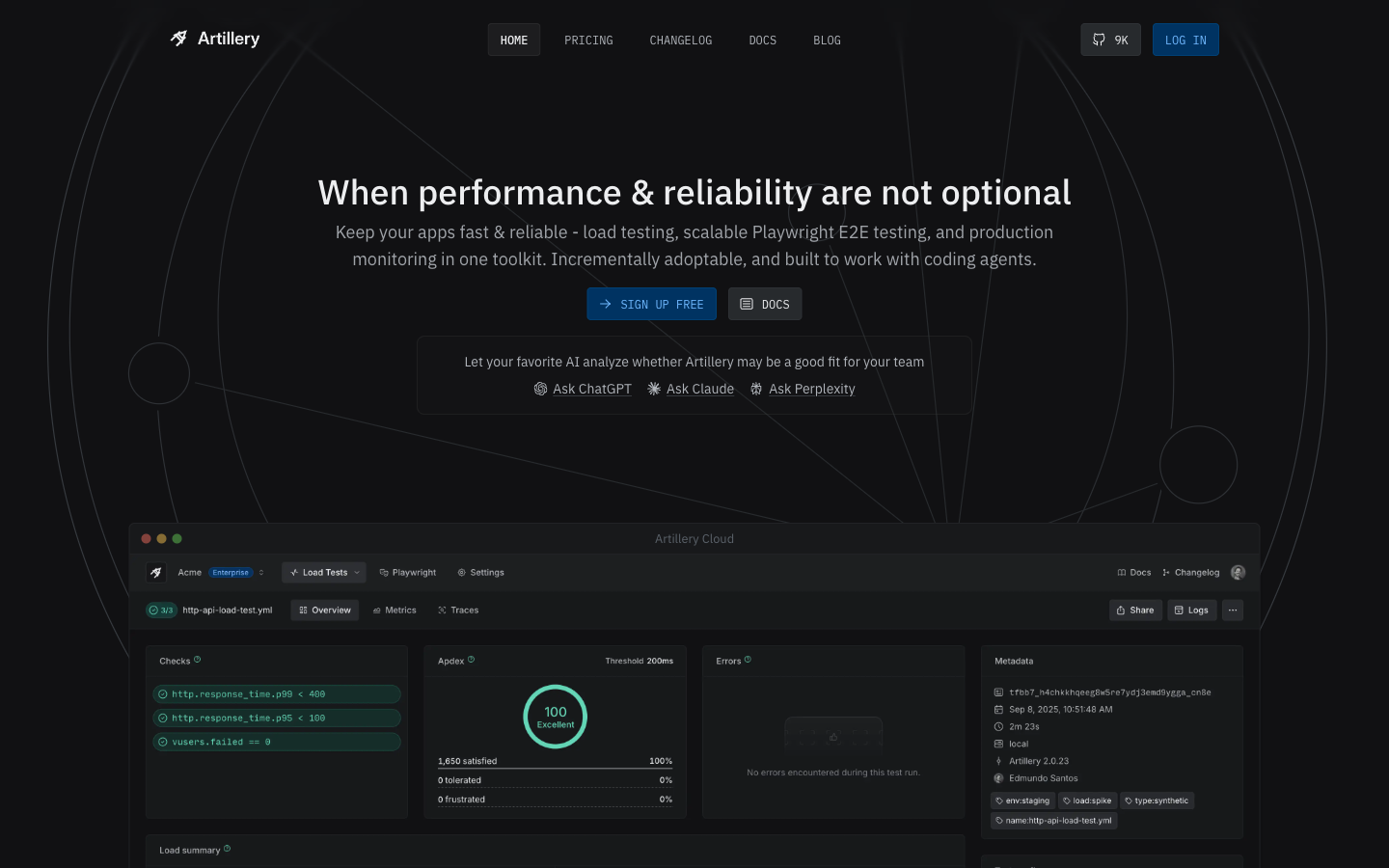Viewport: 1389px width, 868px height.
Task: Click the Ask ChatGPT icon link
Action: (x=540, y=389)
